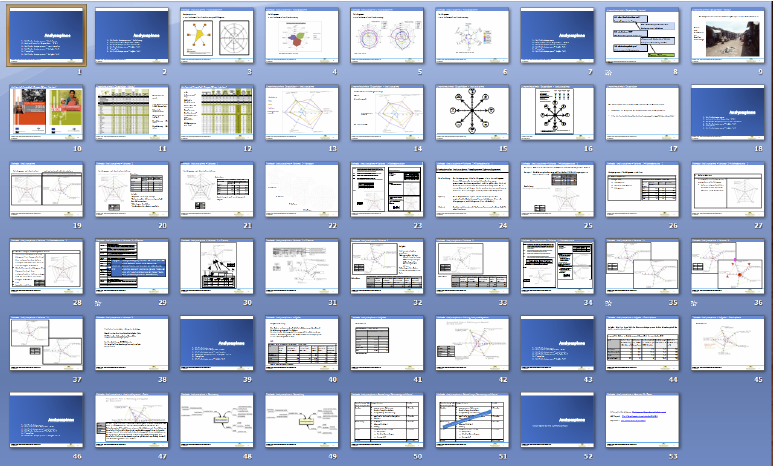Select slide 36 with red markers
This screenshot has height=466, width=775.
point(728,267)
